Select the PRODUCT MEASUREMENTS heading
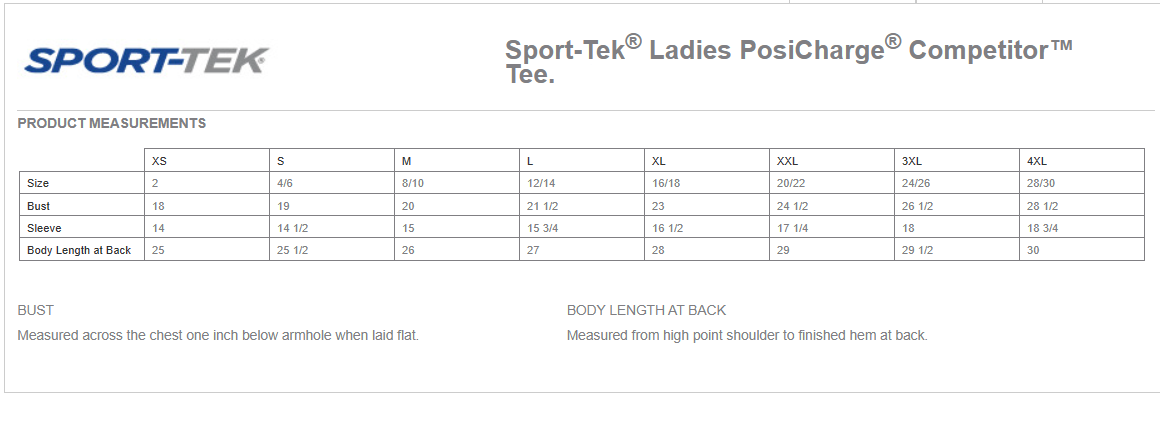Screen dimensions: 1160x422 point(112,123)
